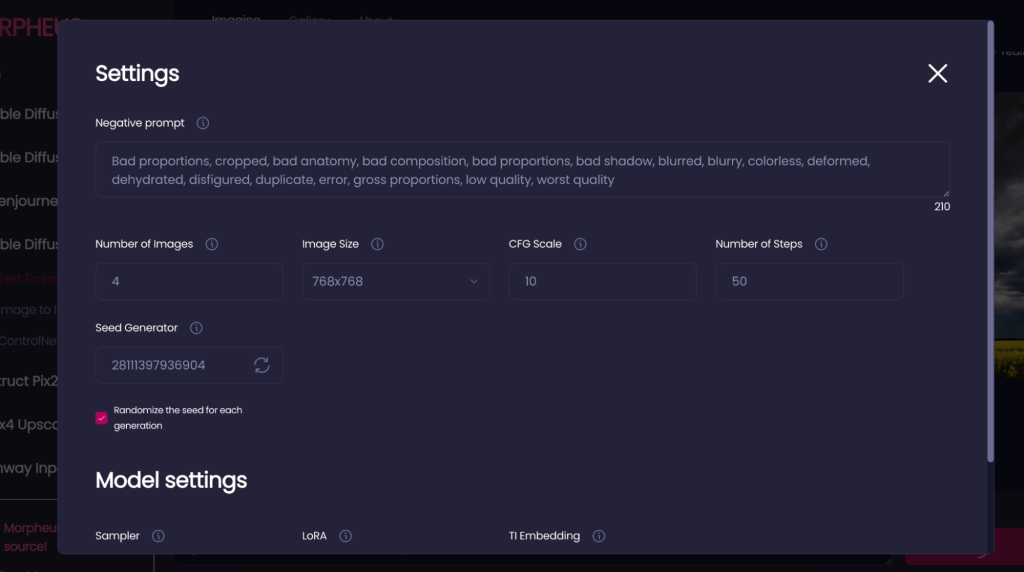Close the Settings dialog with X
The image size is (1024, 572).
938,73
